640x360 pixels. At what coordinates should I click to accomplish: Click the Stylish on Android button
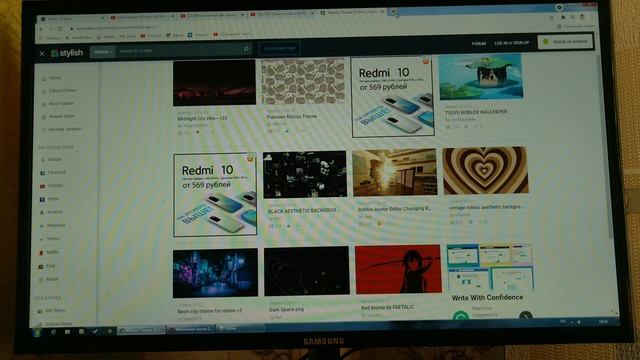pyautogui.click(x=566, y=42)
